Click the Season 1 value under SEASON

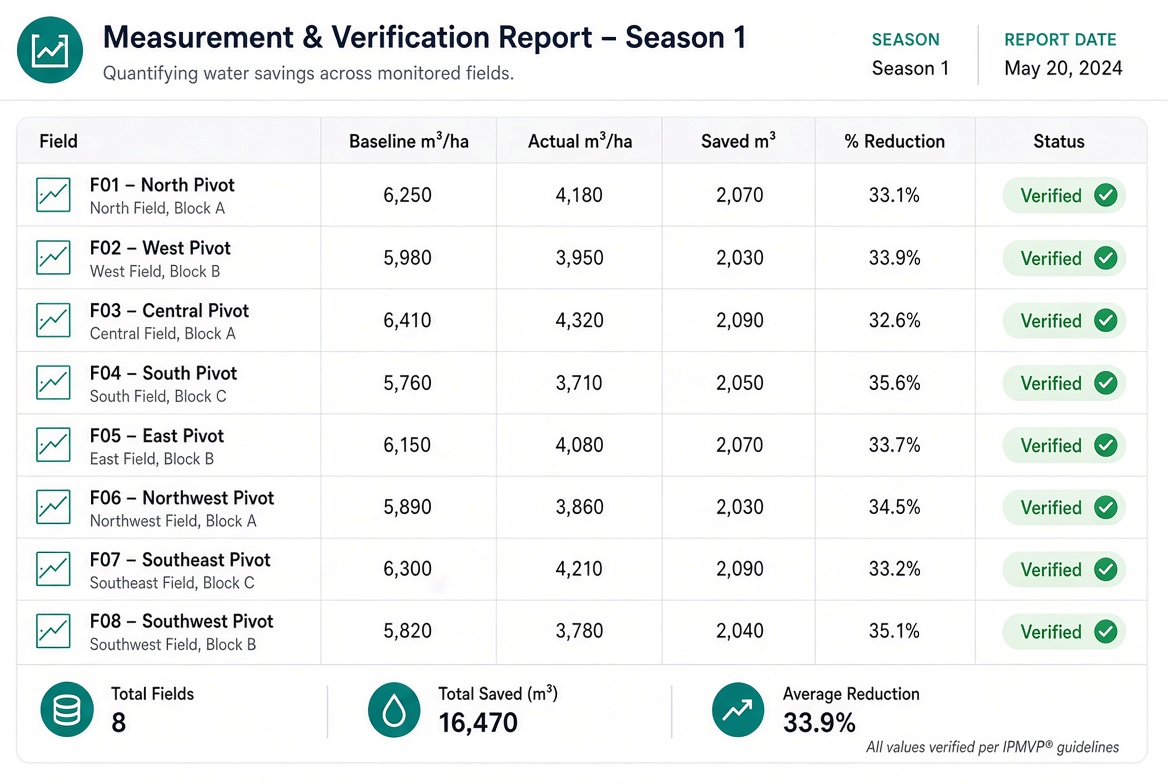(910, 69)
